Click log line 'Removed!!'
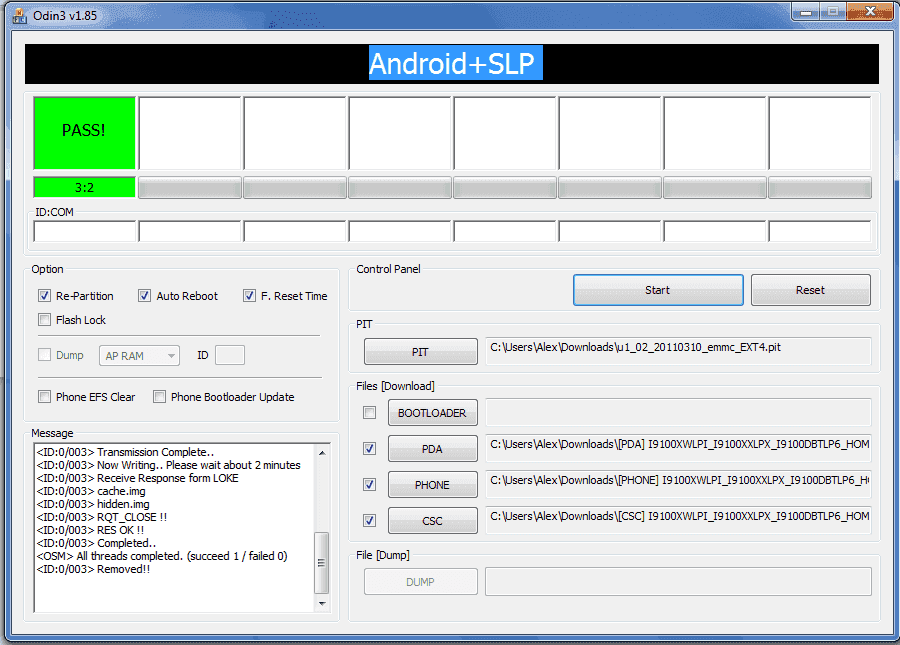Image resolution: width=900 pixels, height=645 pixels. click(x=93, y=569)
